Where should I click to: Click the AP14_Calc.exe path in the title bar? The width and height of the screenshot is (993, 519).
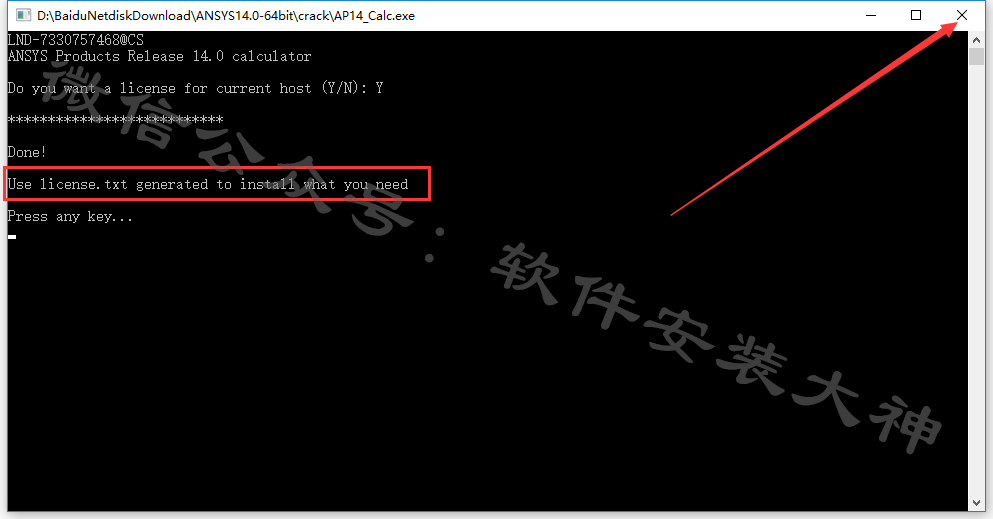[x=226, y=16]
